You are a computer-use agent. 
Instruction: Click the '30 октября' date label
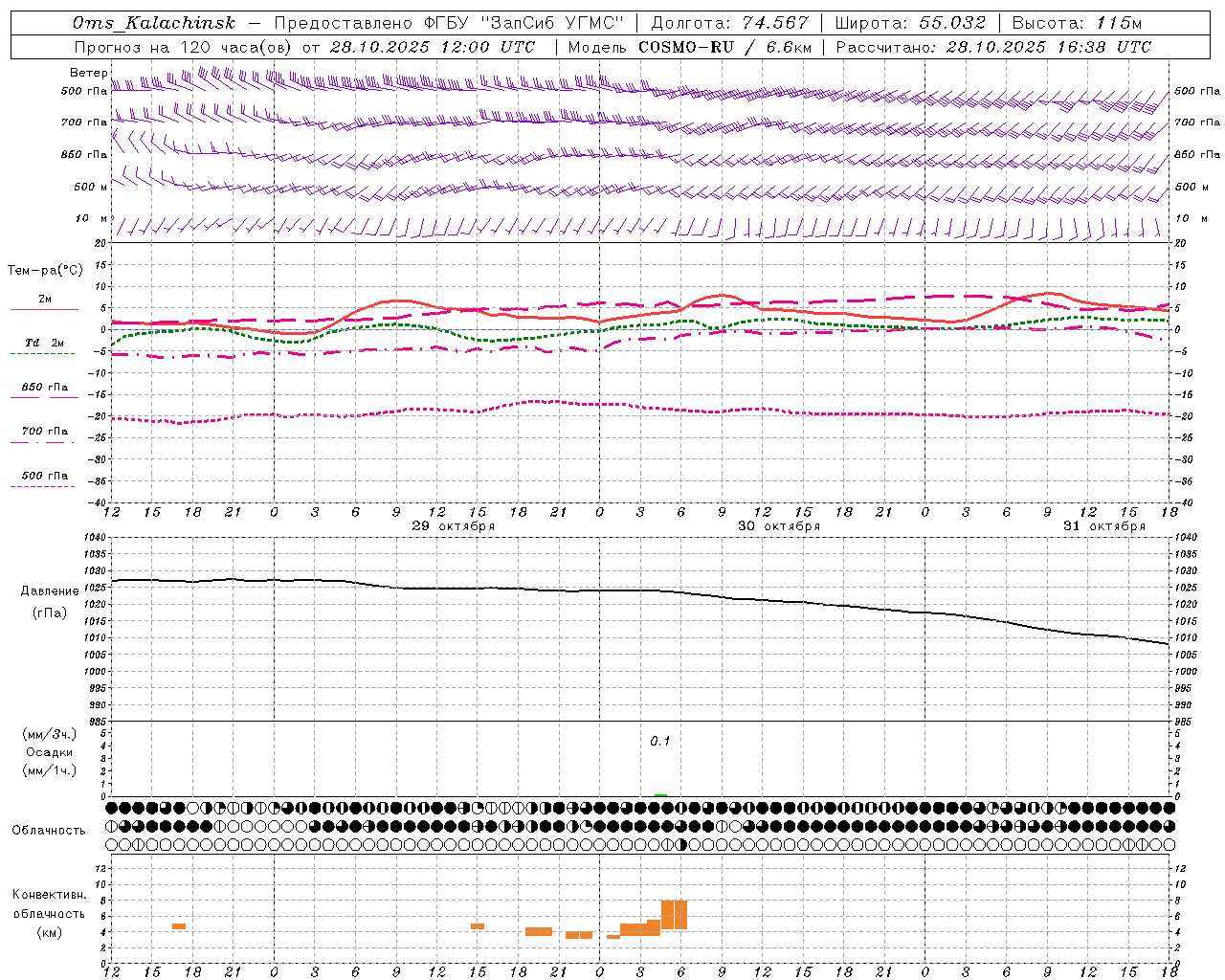(779, 525)
